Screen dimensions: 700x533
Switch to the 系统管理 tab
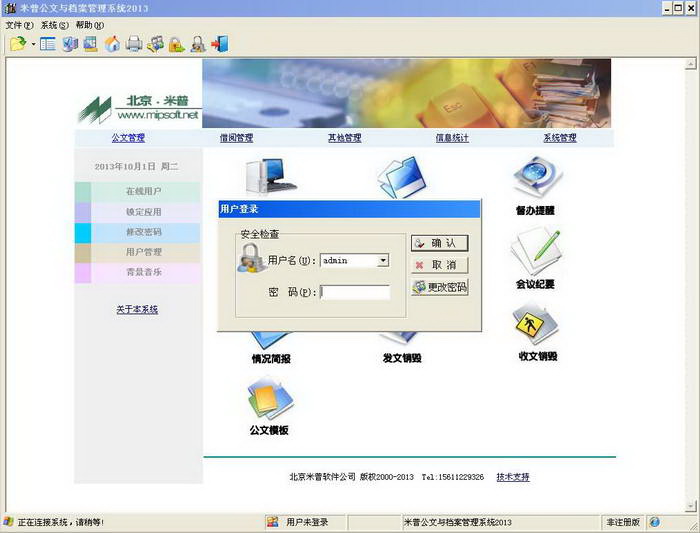[x=560, y=138]
